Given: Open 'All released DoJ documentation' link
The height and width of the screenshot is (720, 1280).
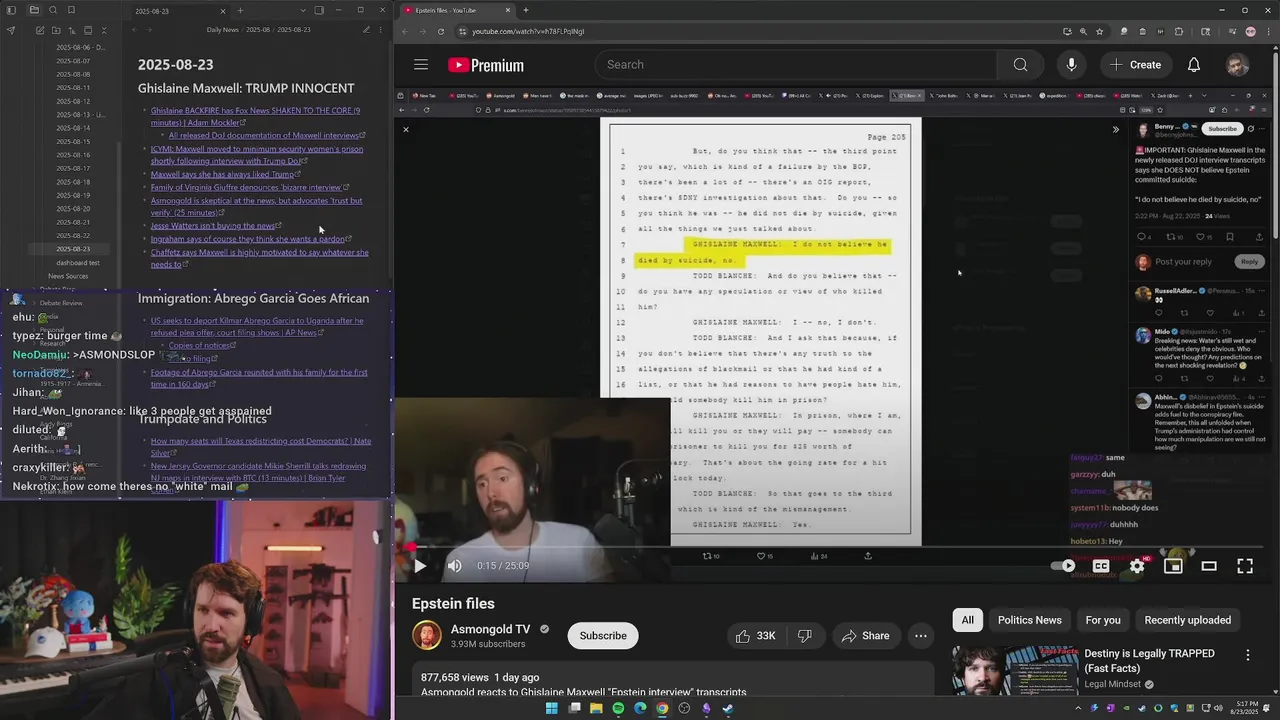Looking at the screenshot, I should tap(264, 136).
